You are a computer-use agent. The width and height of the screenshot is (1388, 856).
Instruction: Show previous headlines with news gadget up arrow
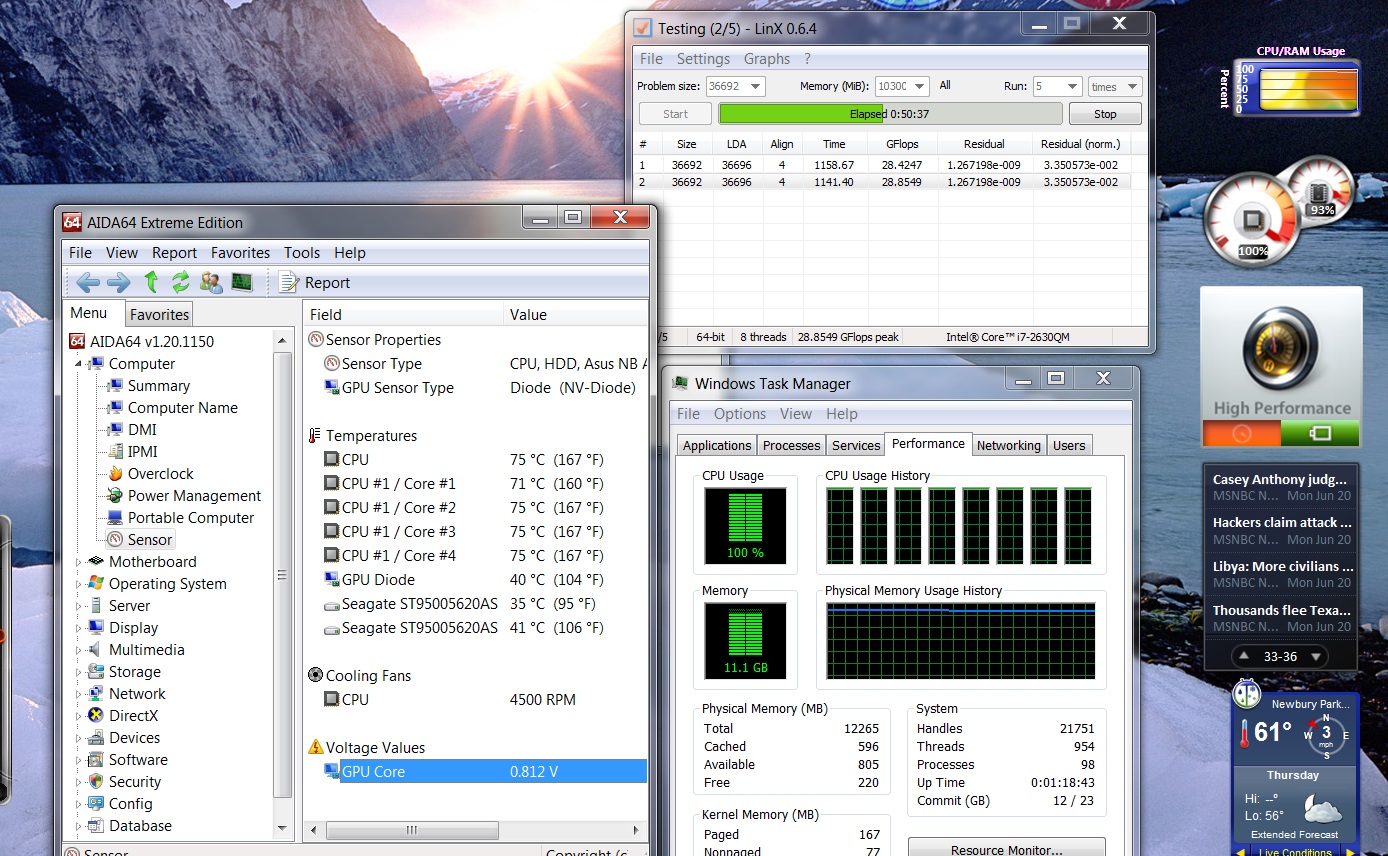[1243, 657]
